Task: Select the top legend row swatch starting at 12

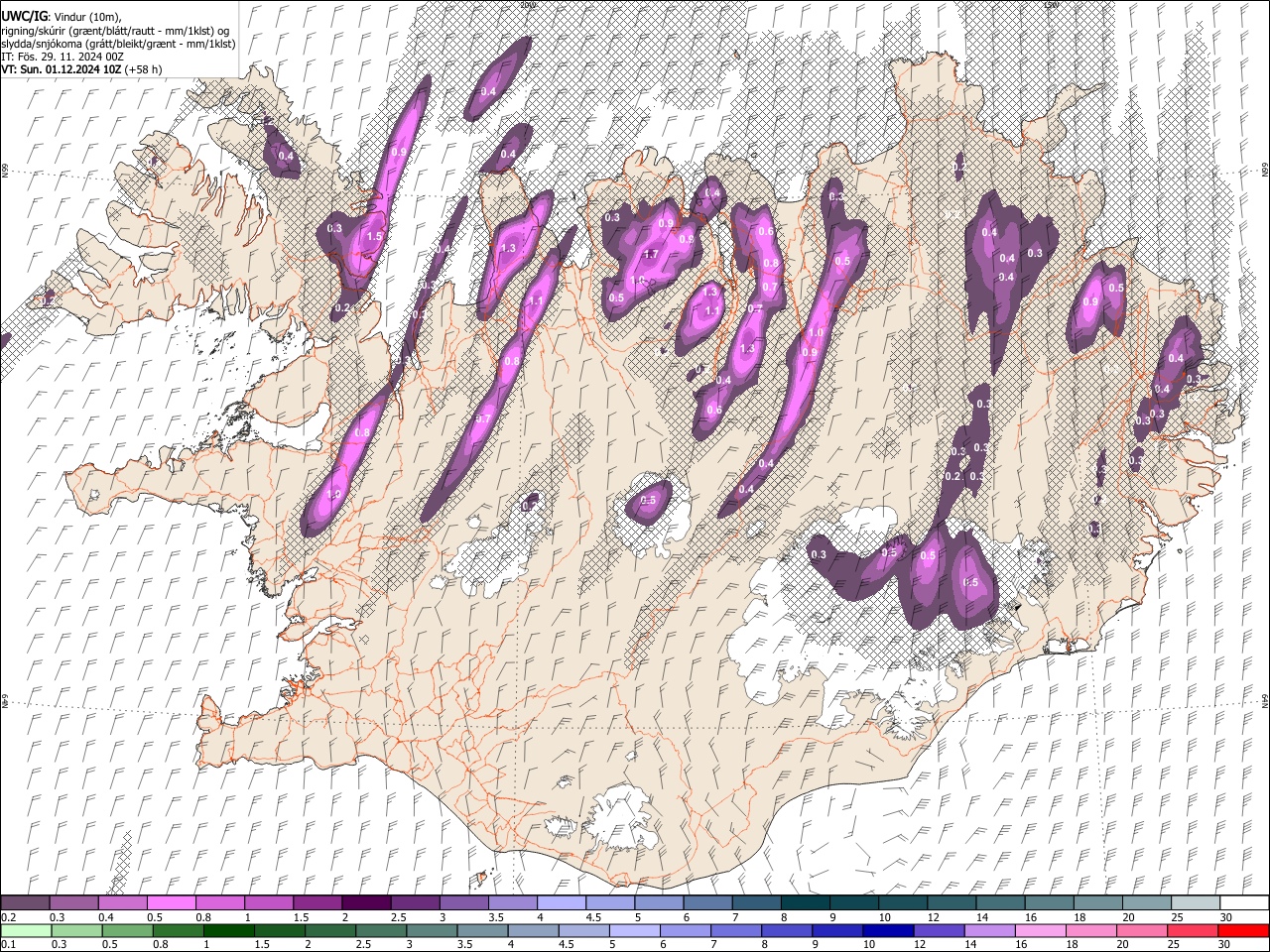Action: [x=952, y=902]
